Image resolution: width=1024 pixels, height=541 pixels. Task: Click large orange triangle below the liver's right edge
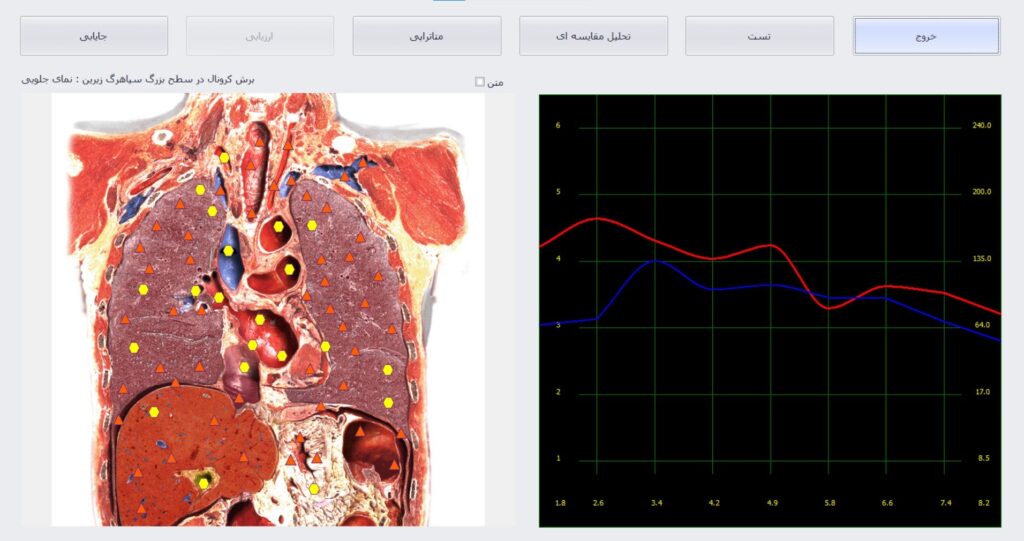(290, 460)
